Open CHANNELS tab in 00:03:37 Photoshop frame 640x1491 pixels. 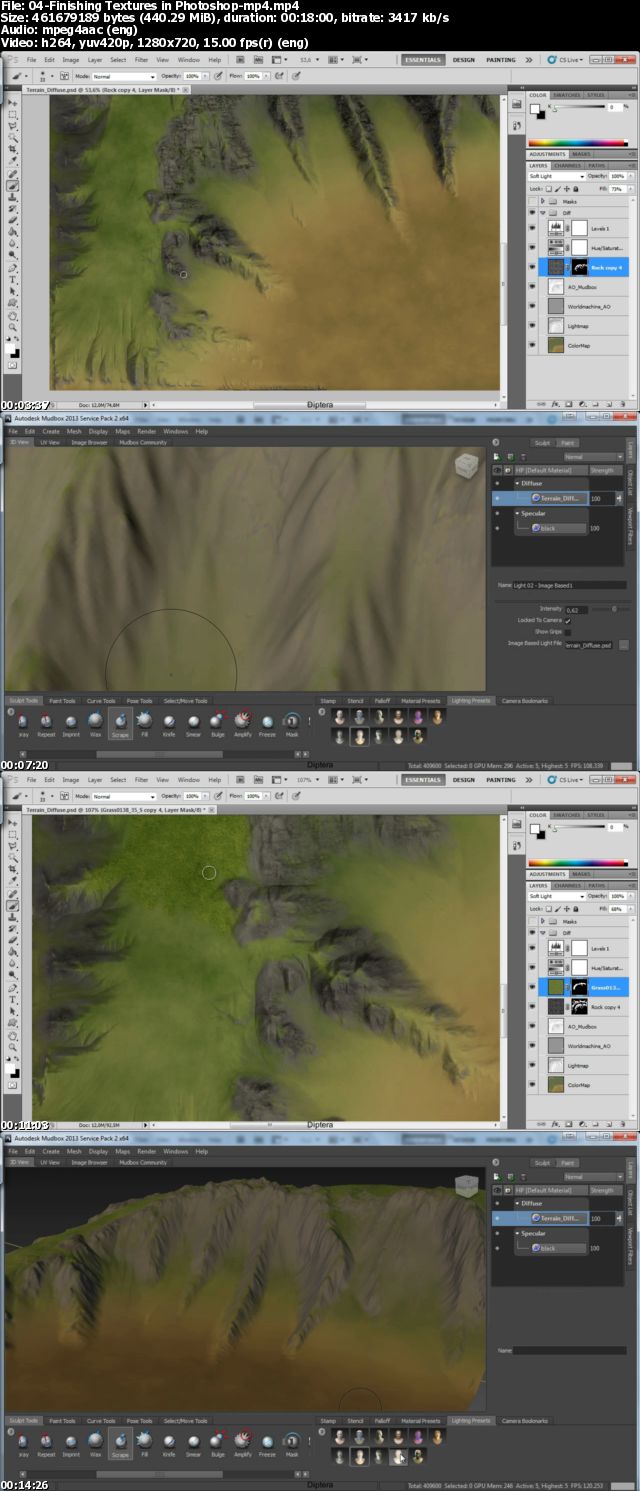click(x=569, y=165)
